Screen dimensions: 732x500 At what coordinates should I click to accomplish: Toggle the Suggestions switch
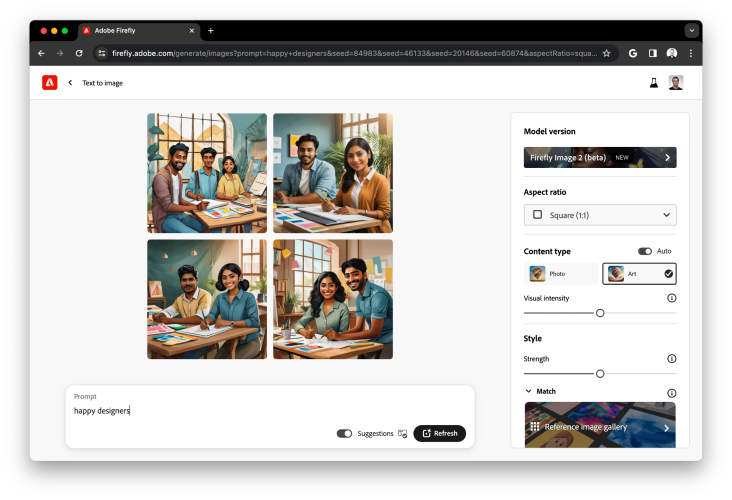pos(345,434)
